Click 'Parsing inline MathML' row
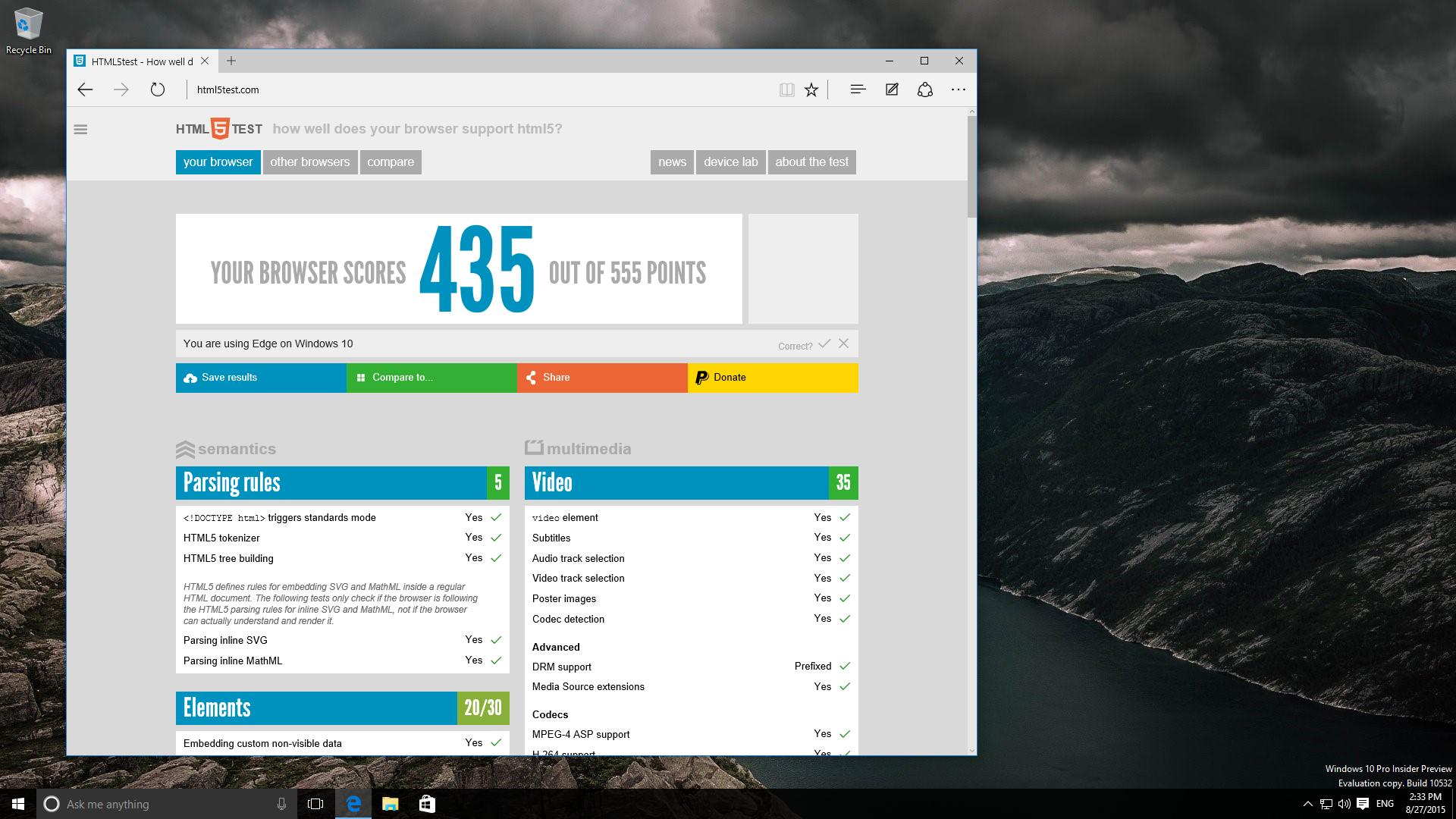 tap(343, 661)
